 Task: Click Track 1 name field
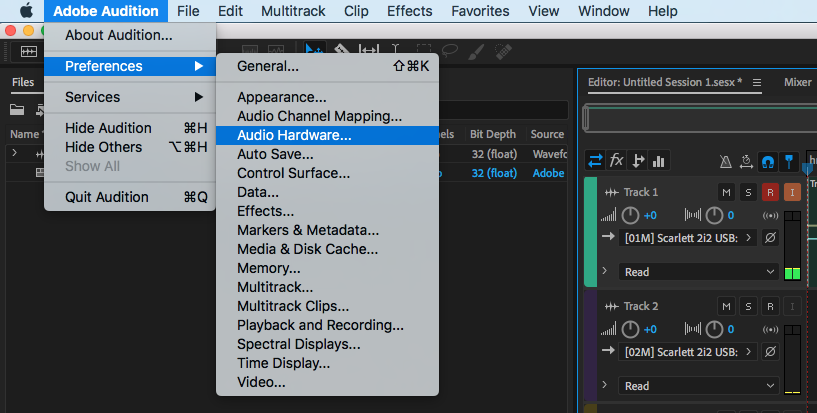pyautogui.click(x=641, y=192)
